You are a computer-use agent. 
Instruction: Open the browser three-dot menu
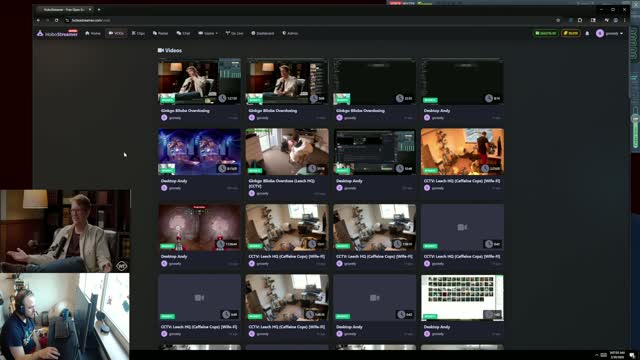(x=624, y=20)
